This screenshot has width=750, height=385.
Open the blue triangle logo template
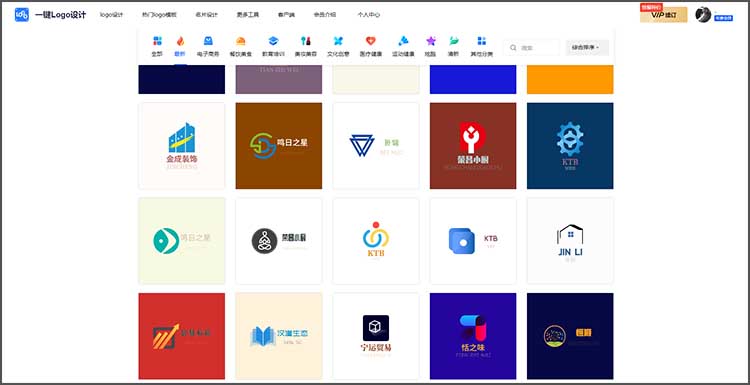click(376, 146)
